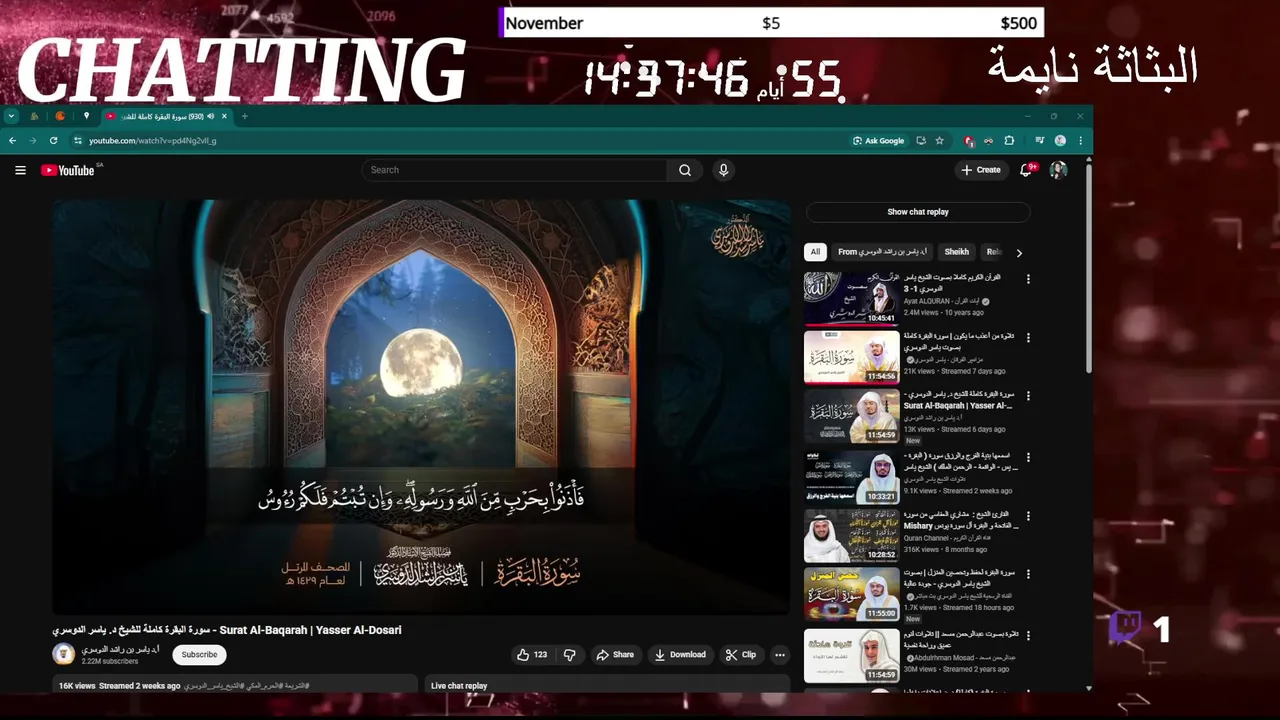The height and width of the screenshot is (720, 1280).
Task: Click the Clip button
Action: click(741, 655)
